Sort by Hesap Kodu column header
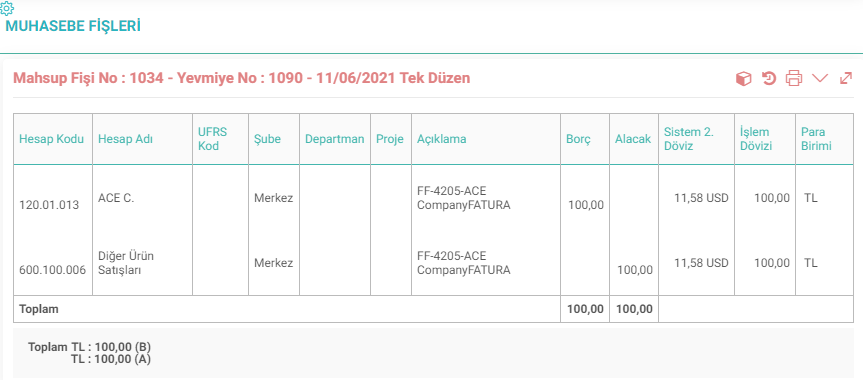The image size is (863, 380). tap(52, 139)
